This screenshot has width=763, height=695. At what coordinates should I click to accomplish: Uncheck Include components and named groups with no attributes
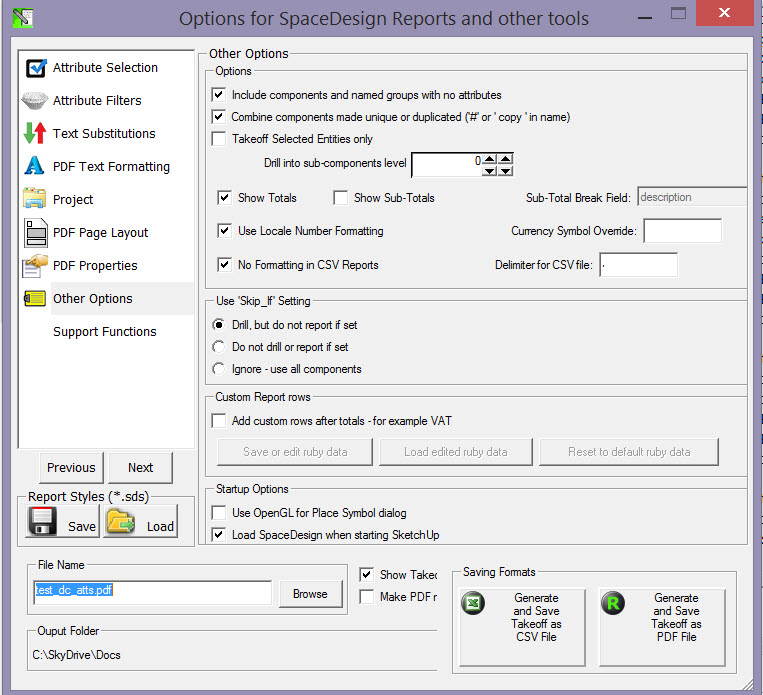tap(218, 94)
